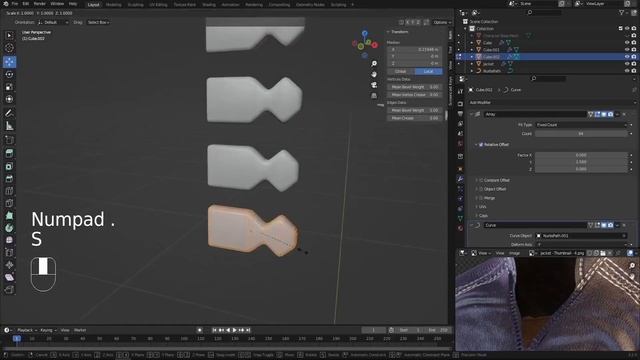Toggle the Relative Offset checkbox
This screenshot has width=640, height=360.
click(481, 144)
